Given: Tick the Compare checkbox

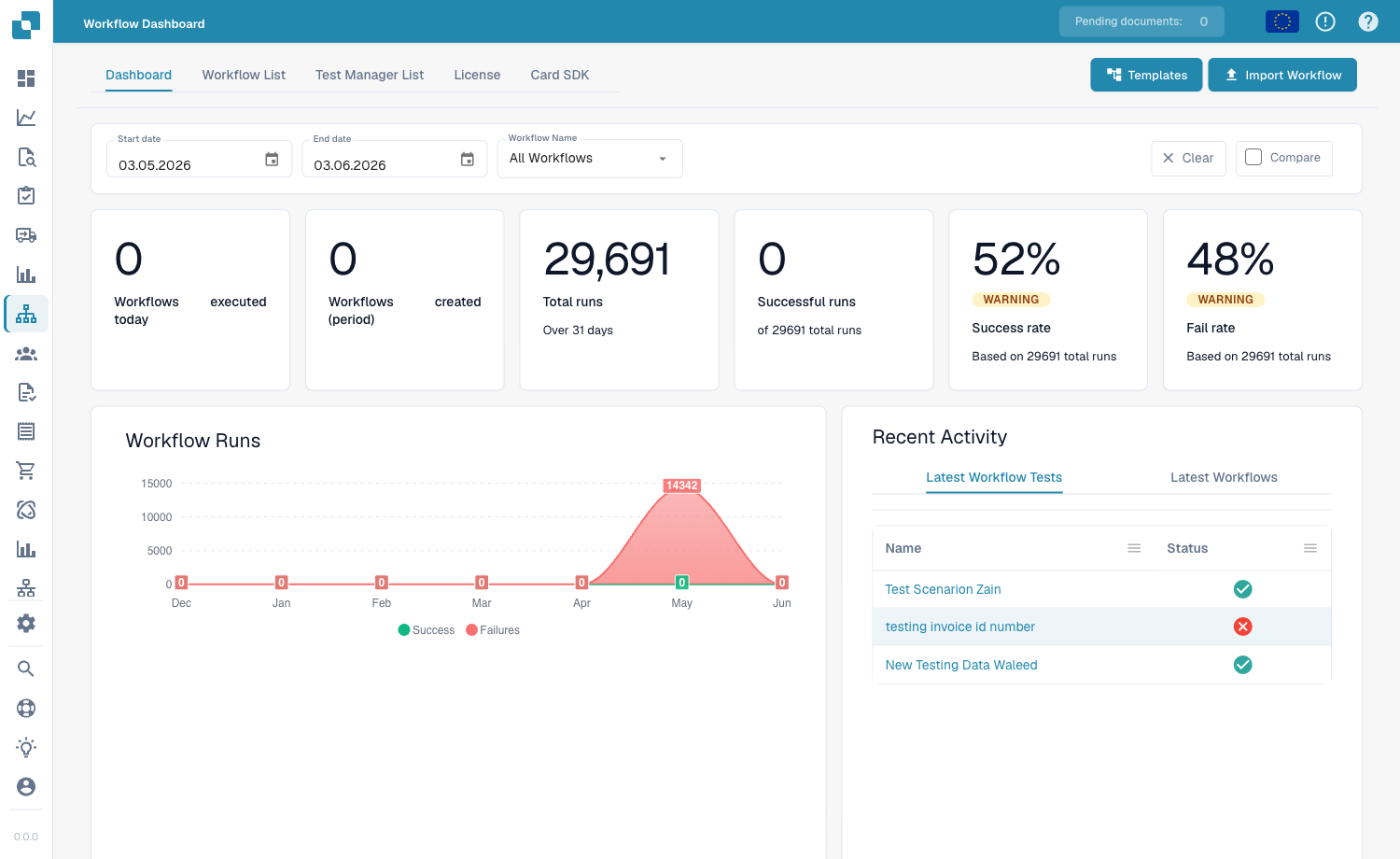Looking at the screenshot, I should 1253,157.
